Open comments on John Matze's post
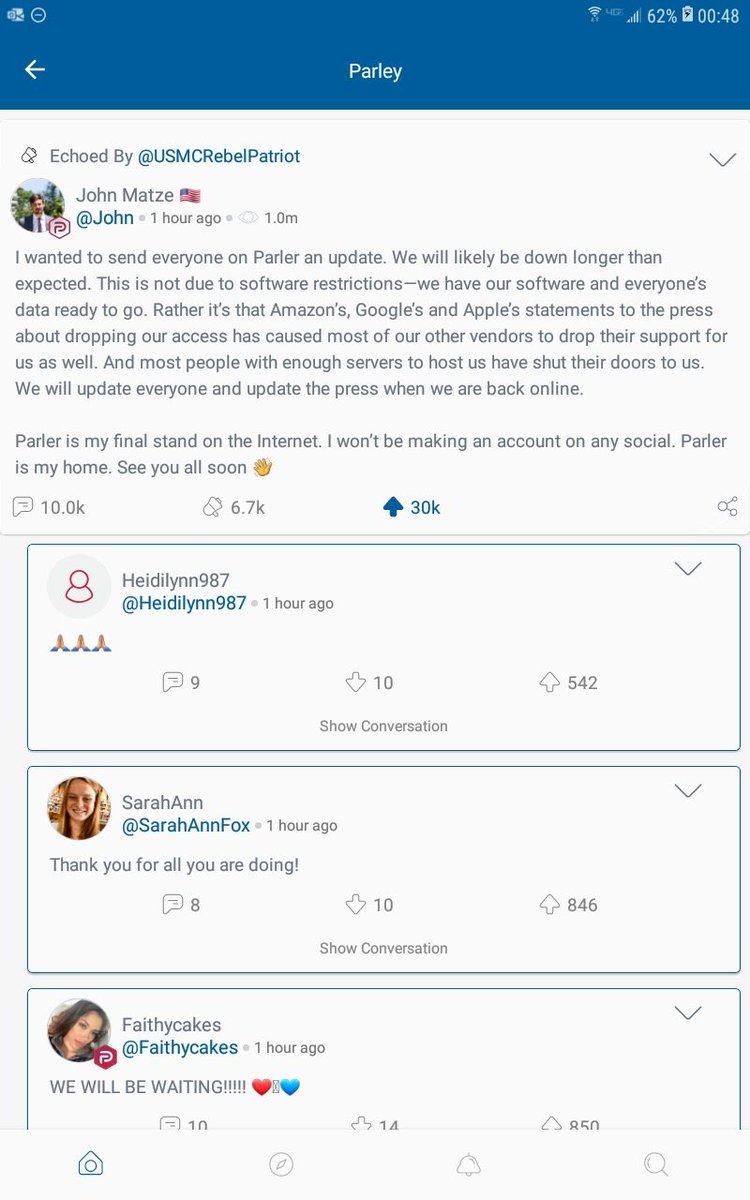Screen dimensions: 750x1200 (22, 506)
